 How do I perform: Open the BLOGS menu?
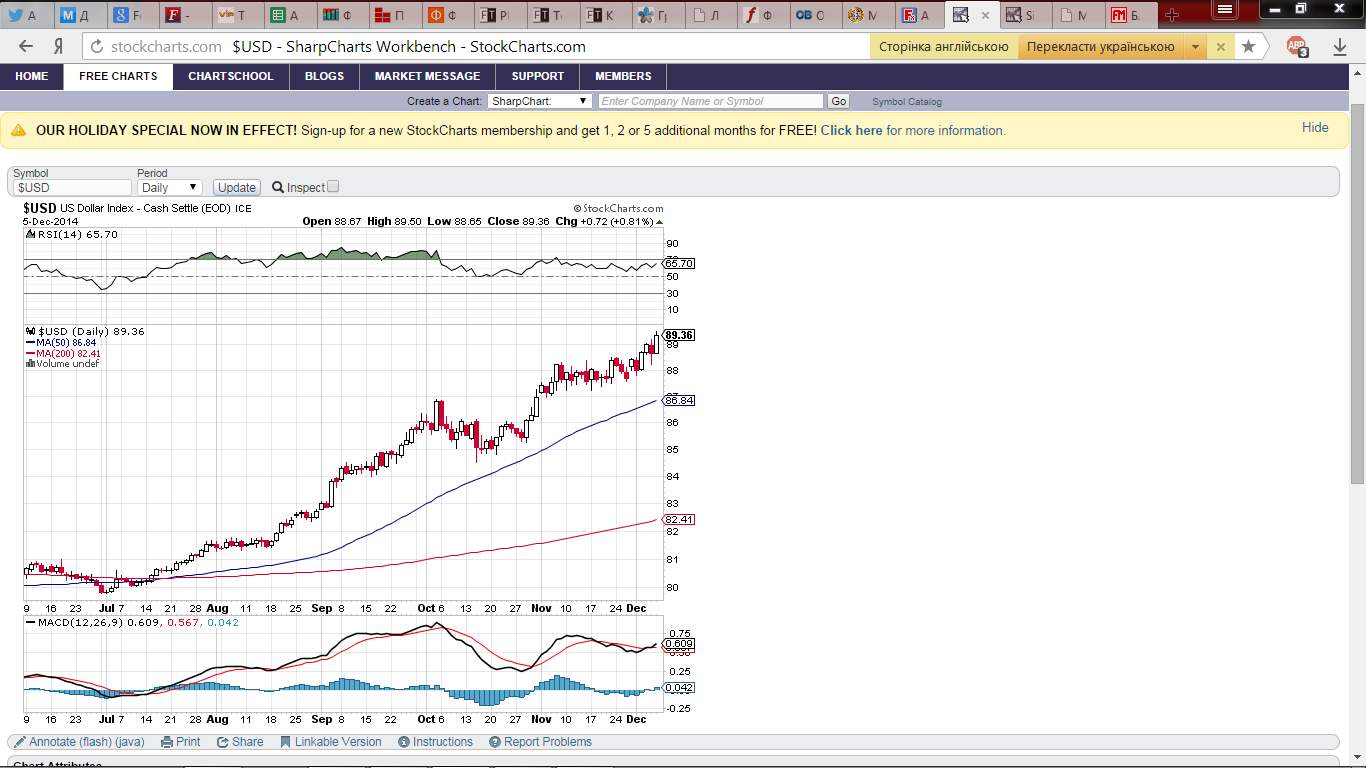pos(324,76)
